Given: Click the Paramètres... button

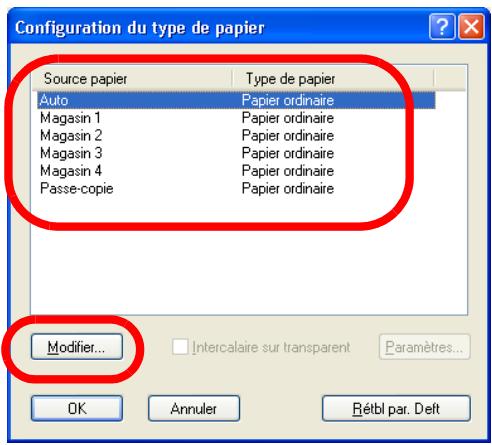Looking at the screenshot, I should point(424,347).
